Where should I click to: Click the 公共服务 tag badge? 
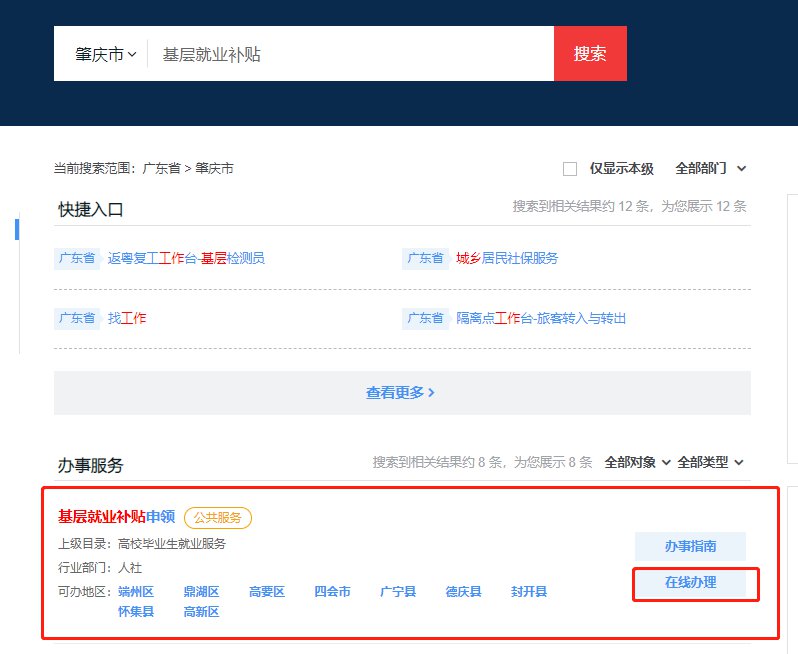[x=218, y=518]
